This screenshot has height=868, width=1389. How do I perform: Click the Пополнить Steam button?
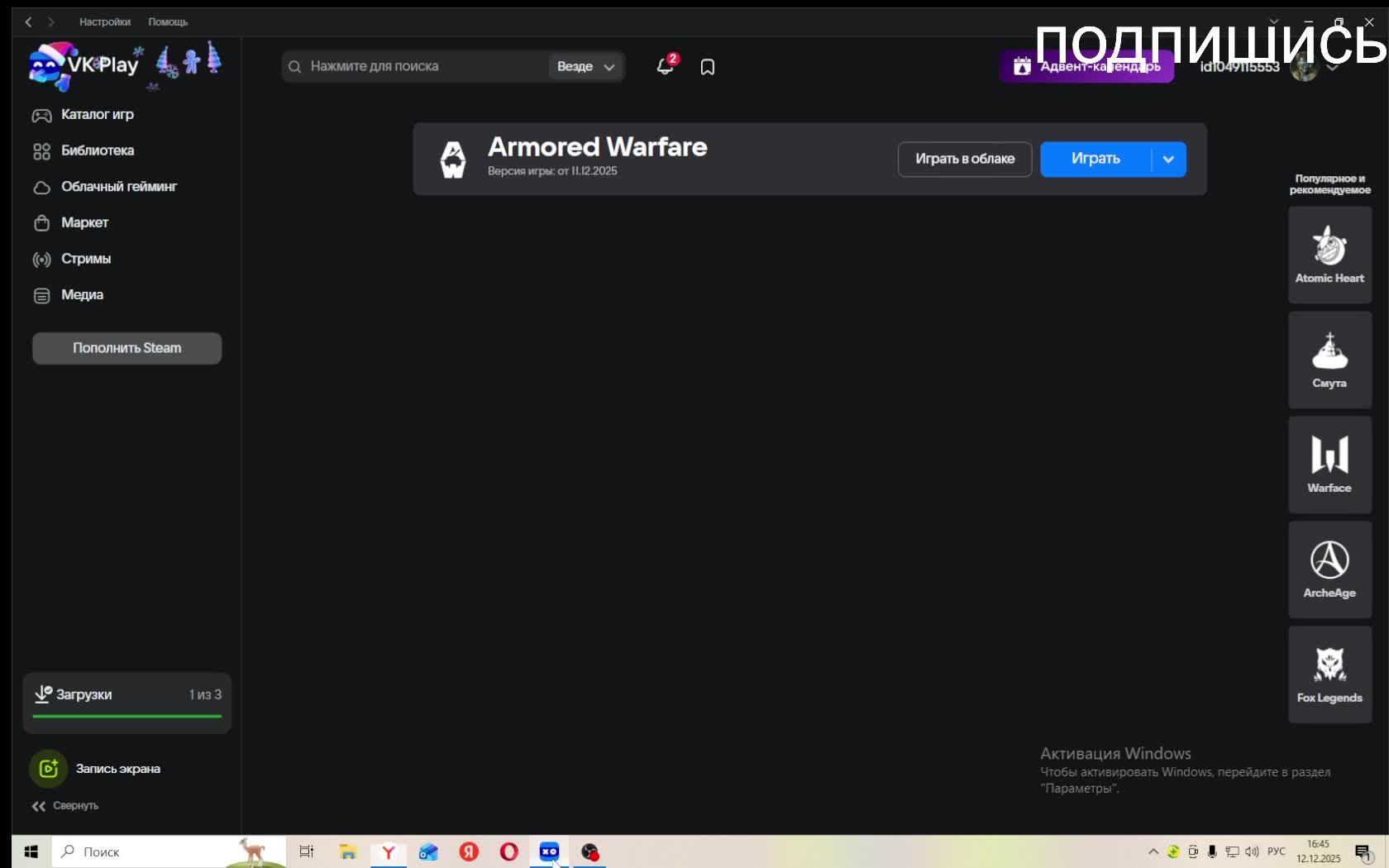click(x=126, y=348)
